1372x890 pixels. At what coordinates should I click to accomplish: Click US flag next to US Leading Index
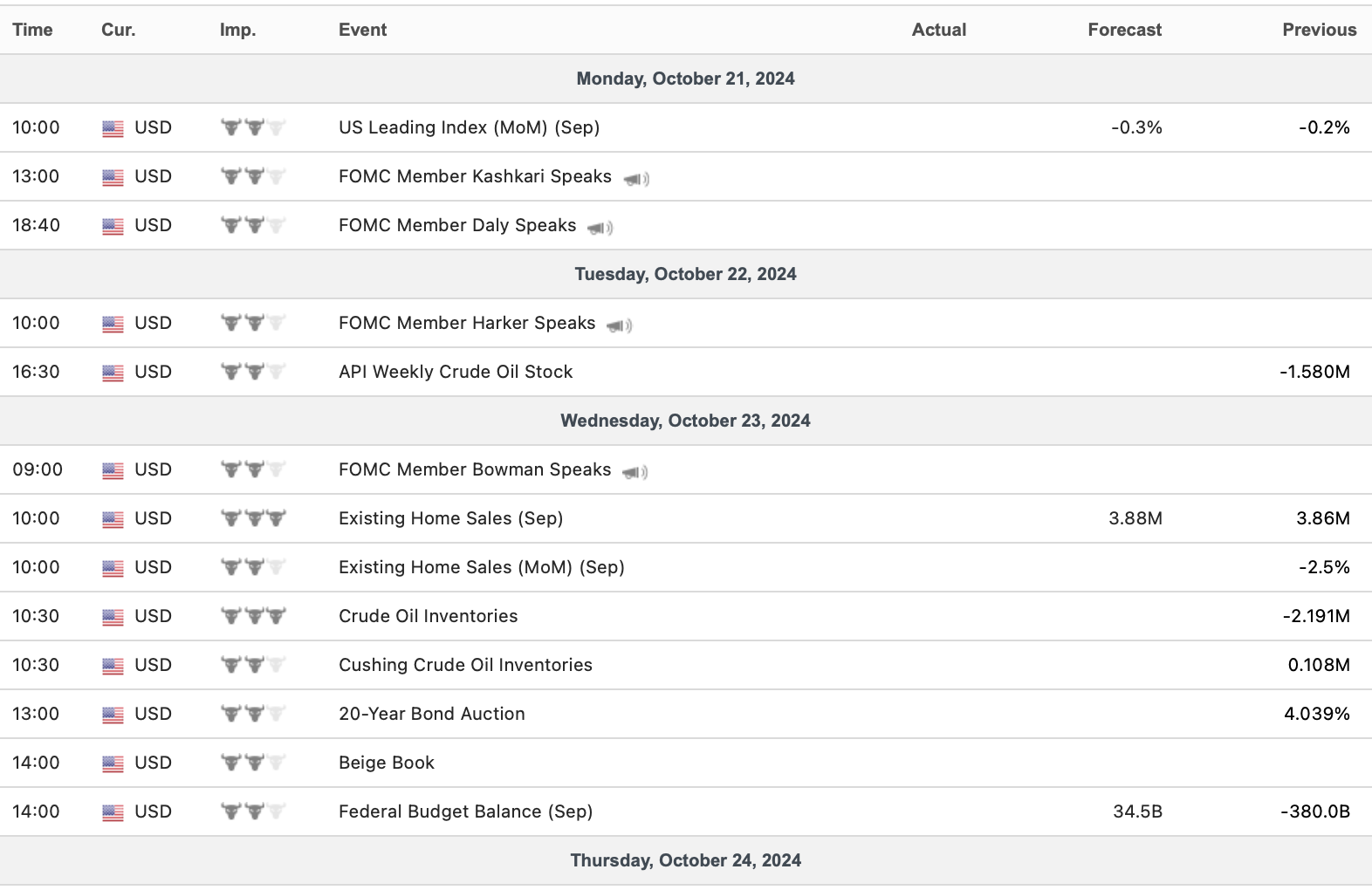113,128
